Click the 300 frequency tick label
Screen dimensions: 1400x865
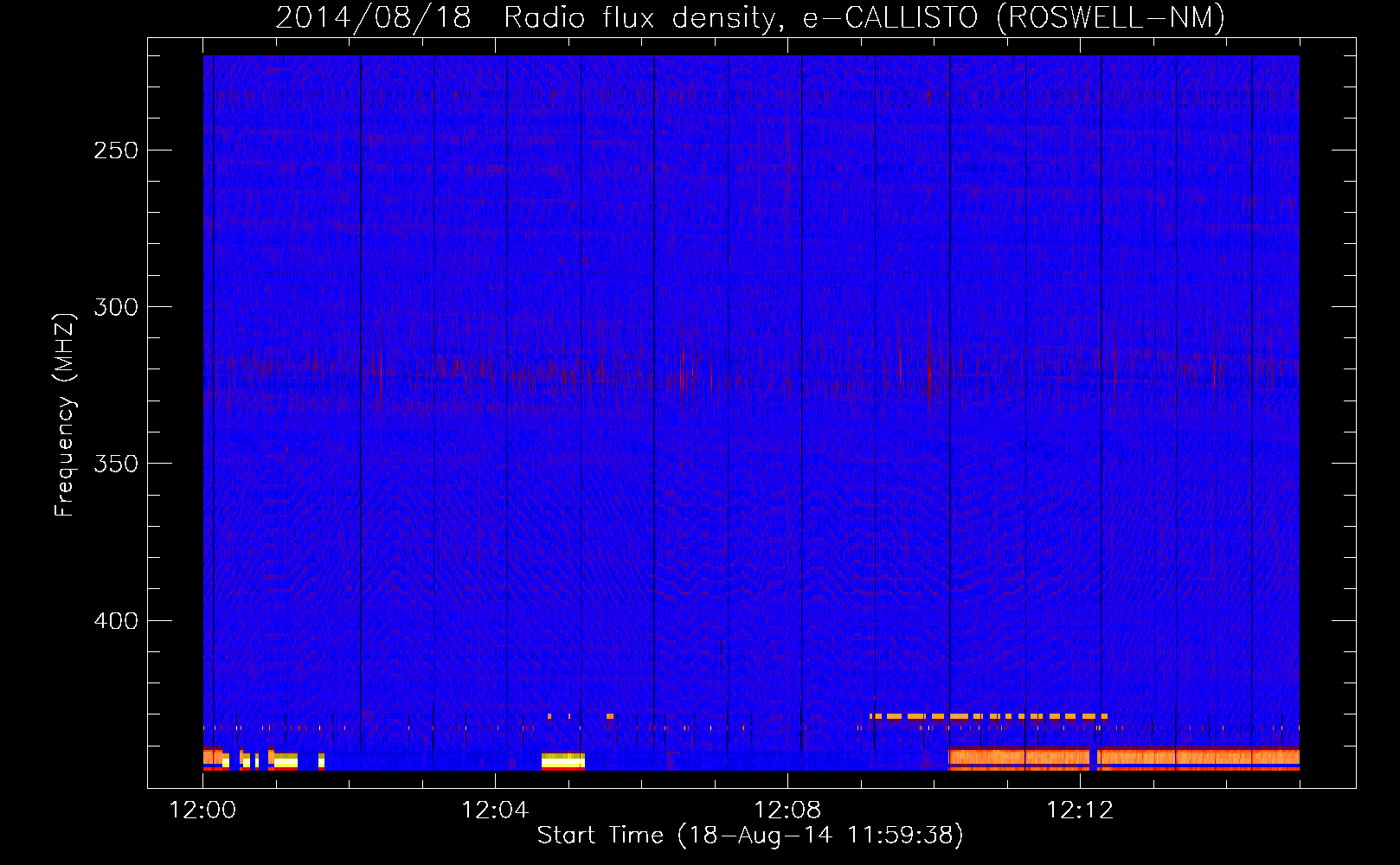(116, 307)
